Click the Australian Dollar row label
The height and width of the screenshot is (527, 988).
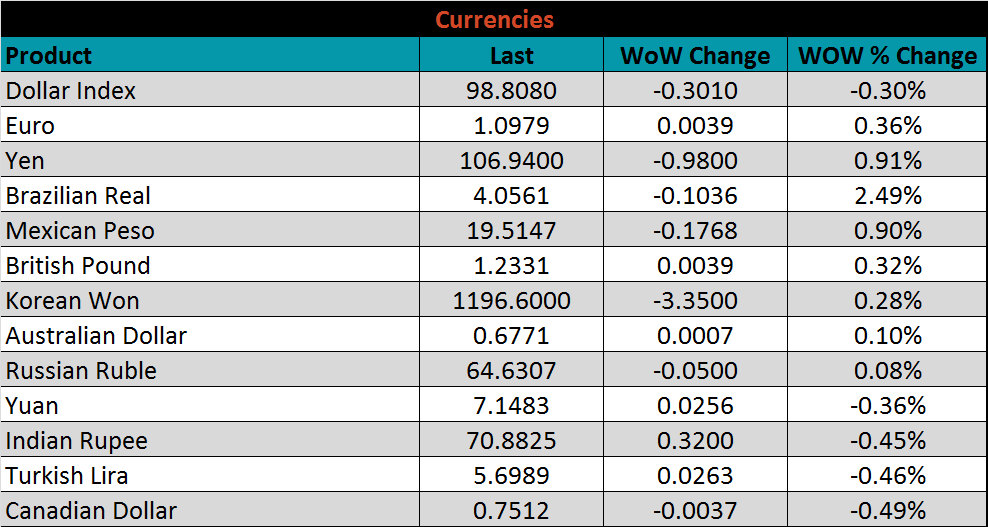coord(96,336)
